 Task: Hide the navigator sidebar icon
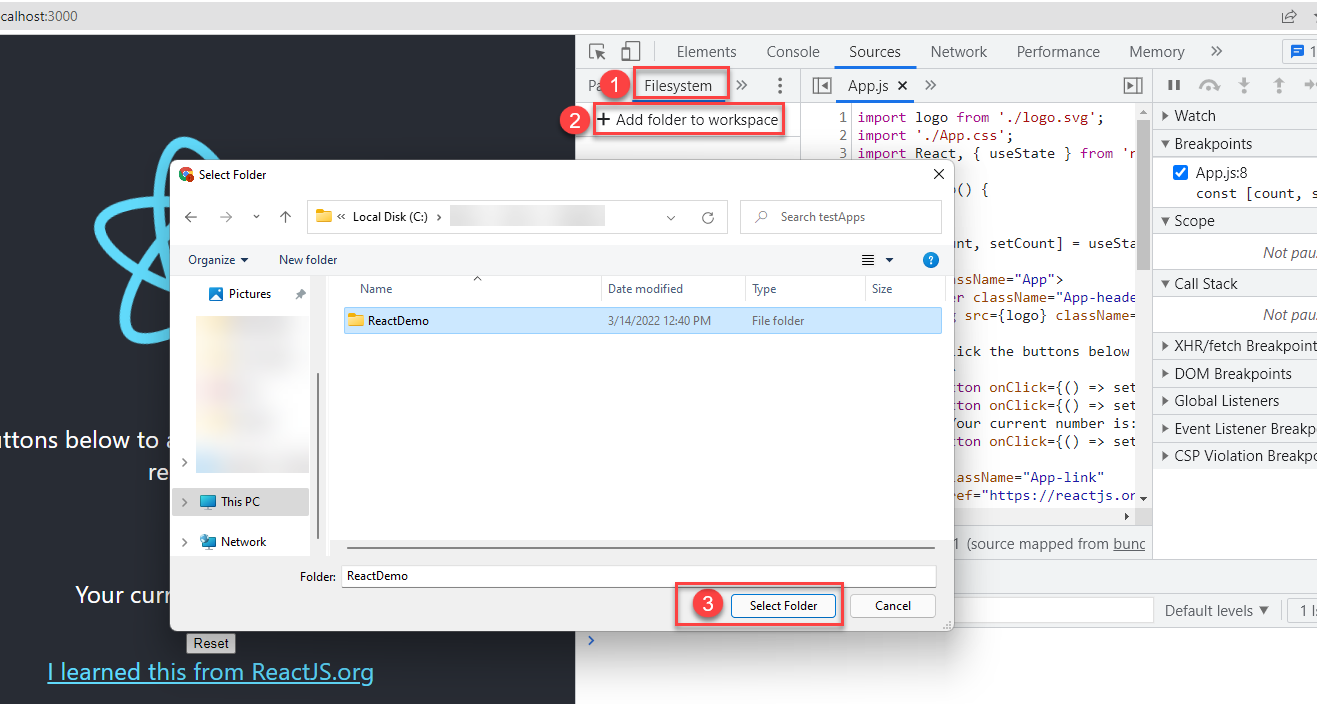[822, 86]
